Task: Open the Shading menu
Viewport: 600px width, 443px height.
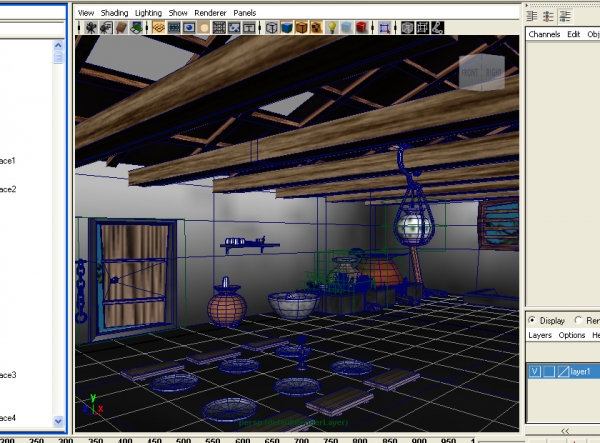Action: click(114, 13)
